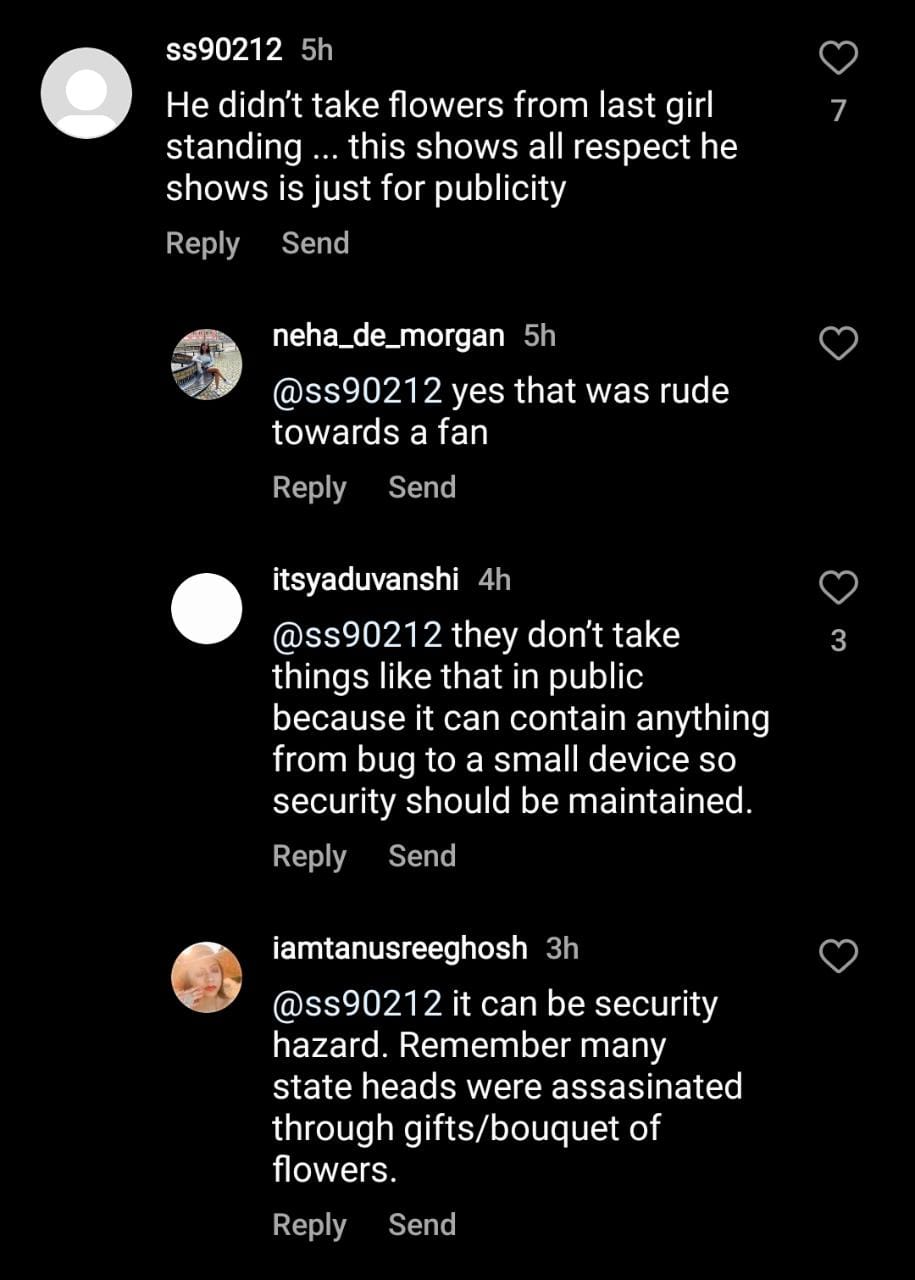
Task: Send ss90212's comment to someone
Action: tap(315, 244)
